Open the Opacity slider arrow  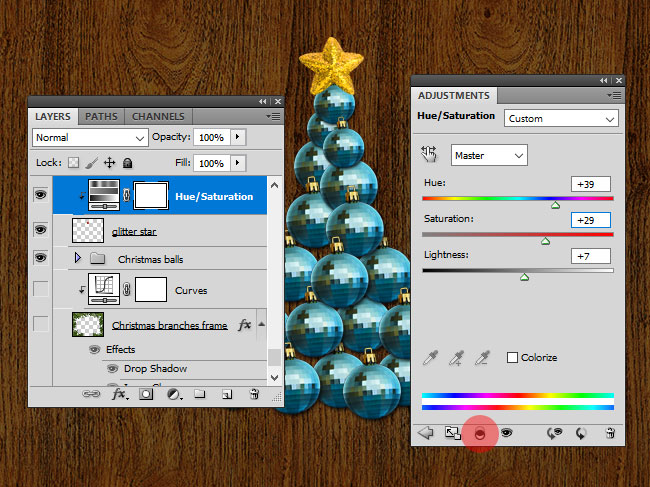[x=238, y=137]
